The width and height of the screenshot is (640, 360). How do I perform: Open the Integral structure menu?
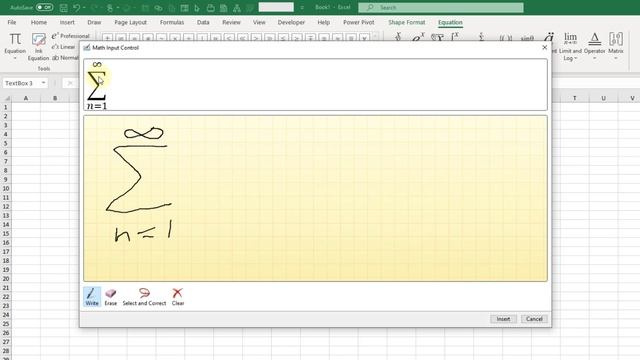pyautogui.click(x=455, y=37)
